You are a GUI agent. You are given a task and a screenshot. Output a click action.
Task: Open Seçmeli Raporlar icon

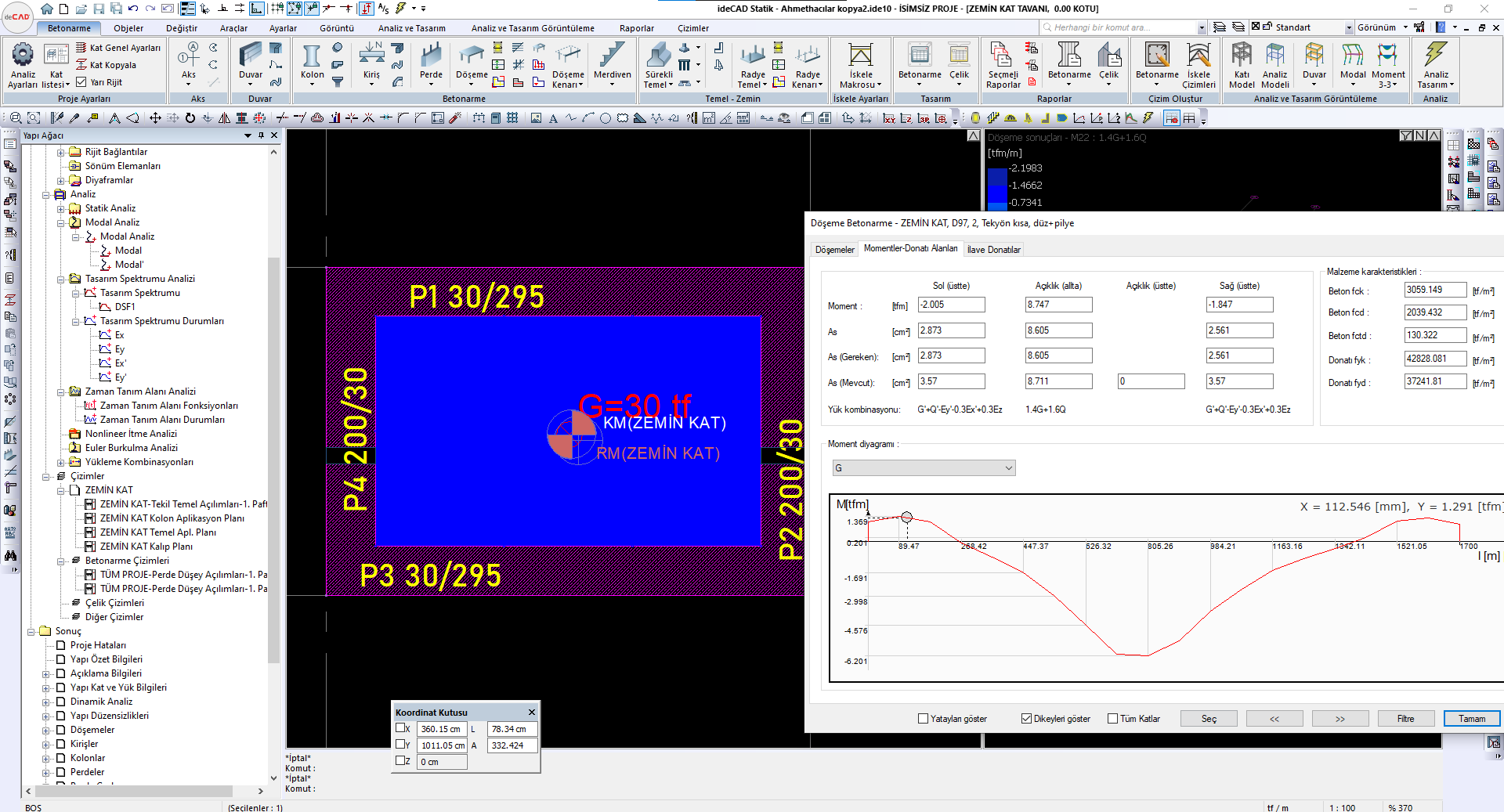point(1003,65)
